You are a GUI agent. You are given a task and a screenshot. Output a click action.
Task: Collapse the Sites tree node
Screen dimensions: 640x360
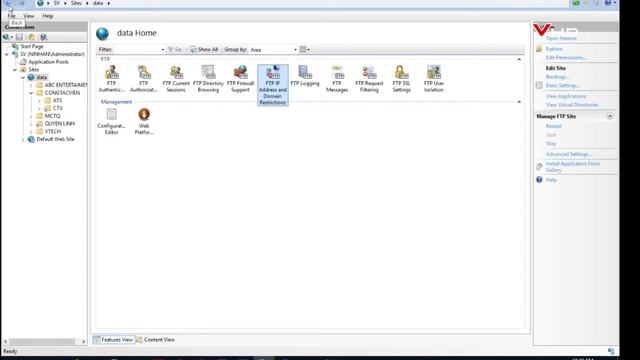(x=15, y=70)
